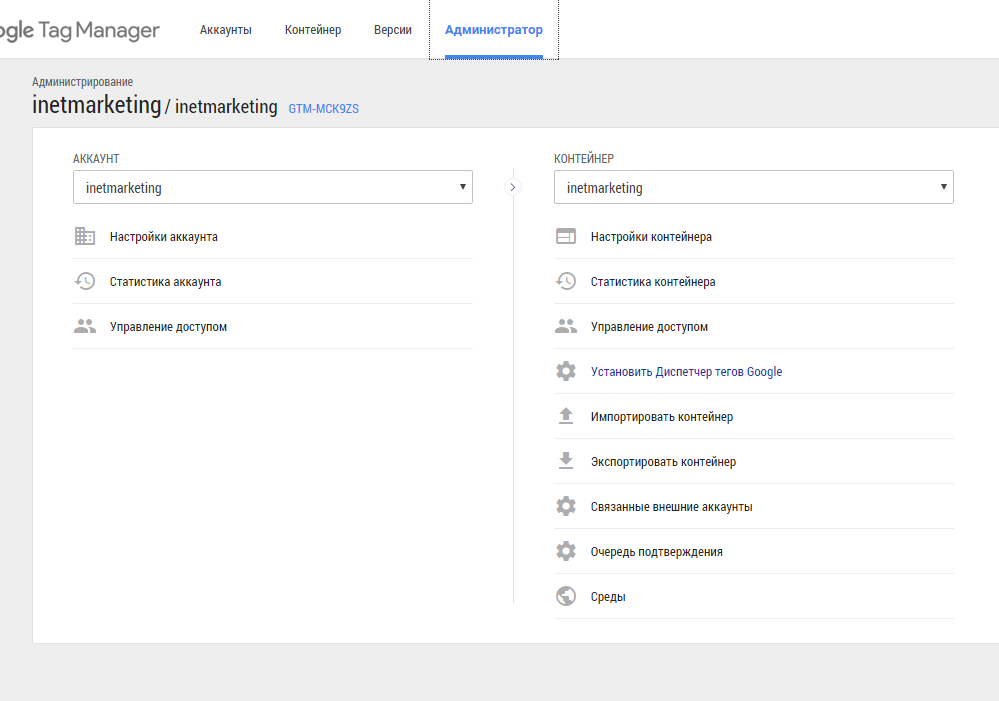
Task: Click the account access management people icon
Action: tap(85, 326)
